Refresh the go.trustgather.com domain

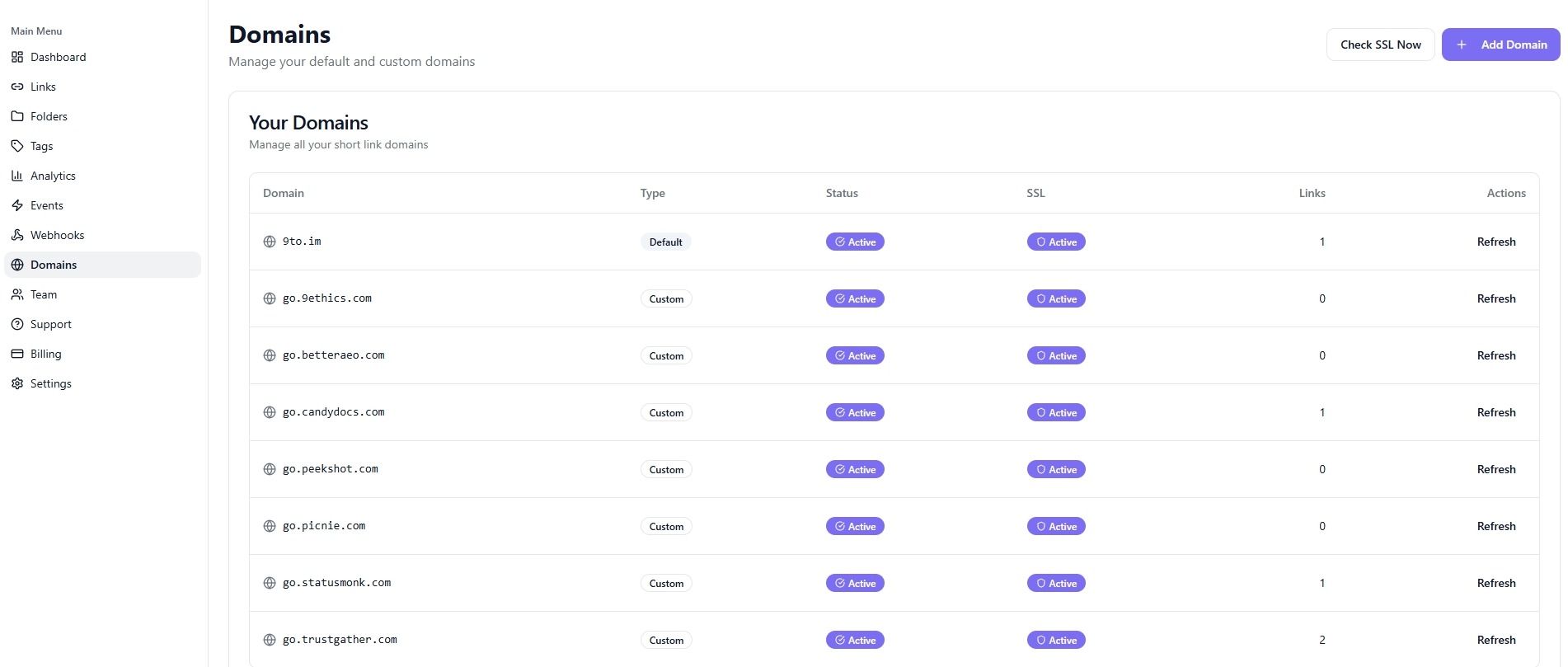pyautogui.click(x=1496, y=640)
